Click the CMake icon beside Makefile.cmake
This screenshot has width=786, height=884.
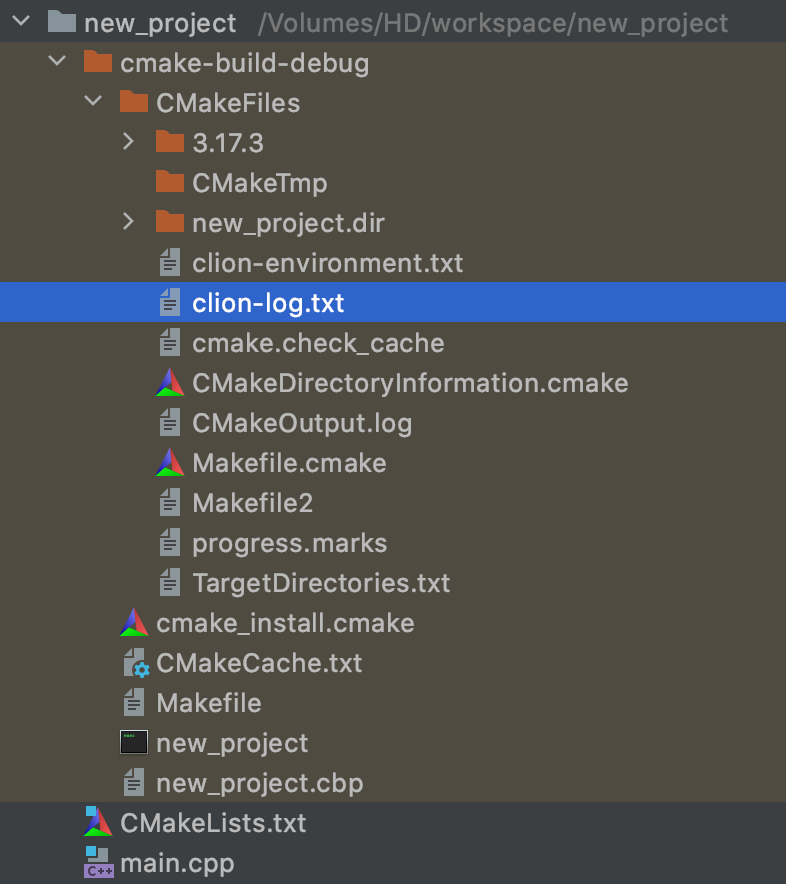click(170, 463)
